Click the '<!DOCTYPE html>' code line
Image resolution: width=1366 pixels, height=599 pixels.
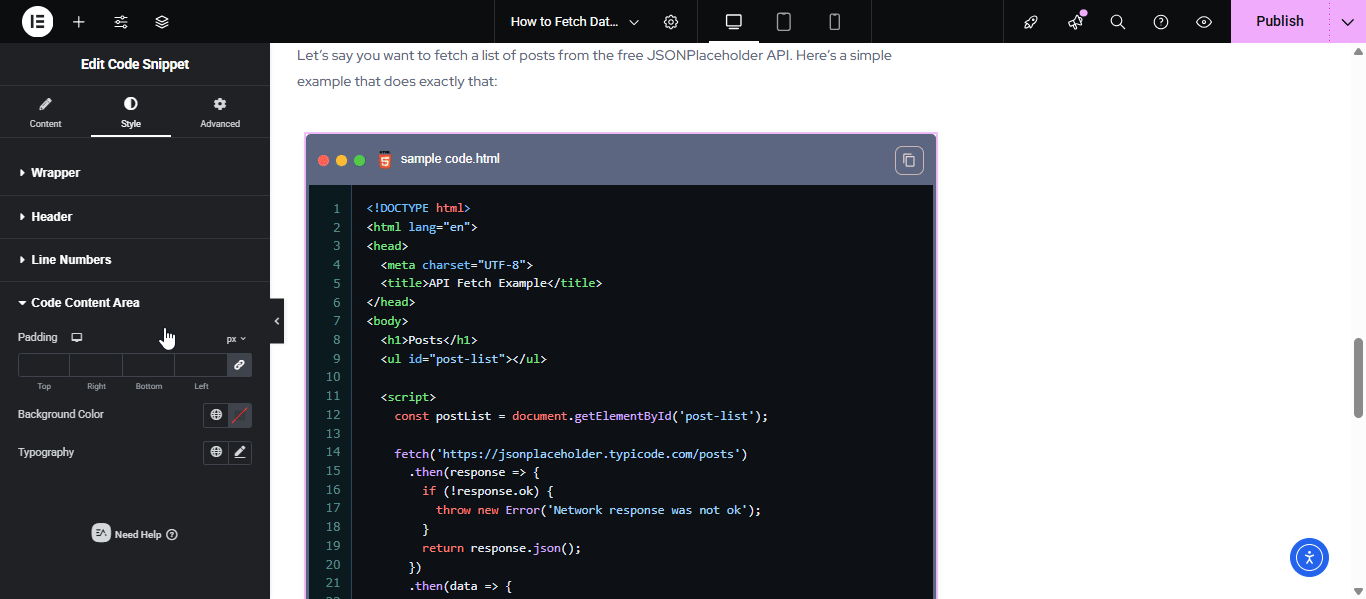[418, 208]
